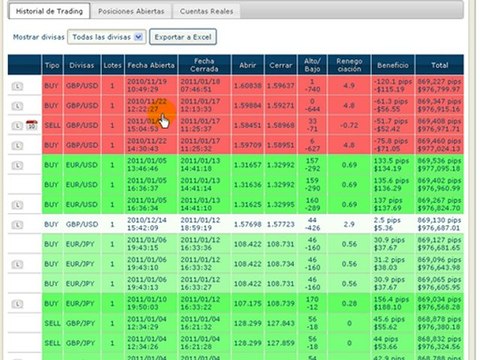Open note icon for EUR/JPY 19:43:10 trade row
480x360 pixels.
[x=17, y=265]
